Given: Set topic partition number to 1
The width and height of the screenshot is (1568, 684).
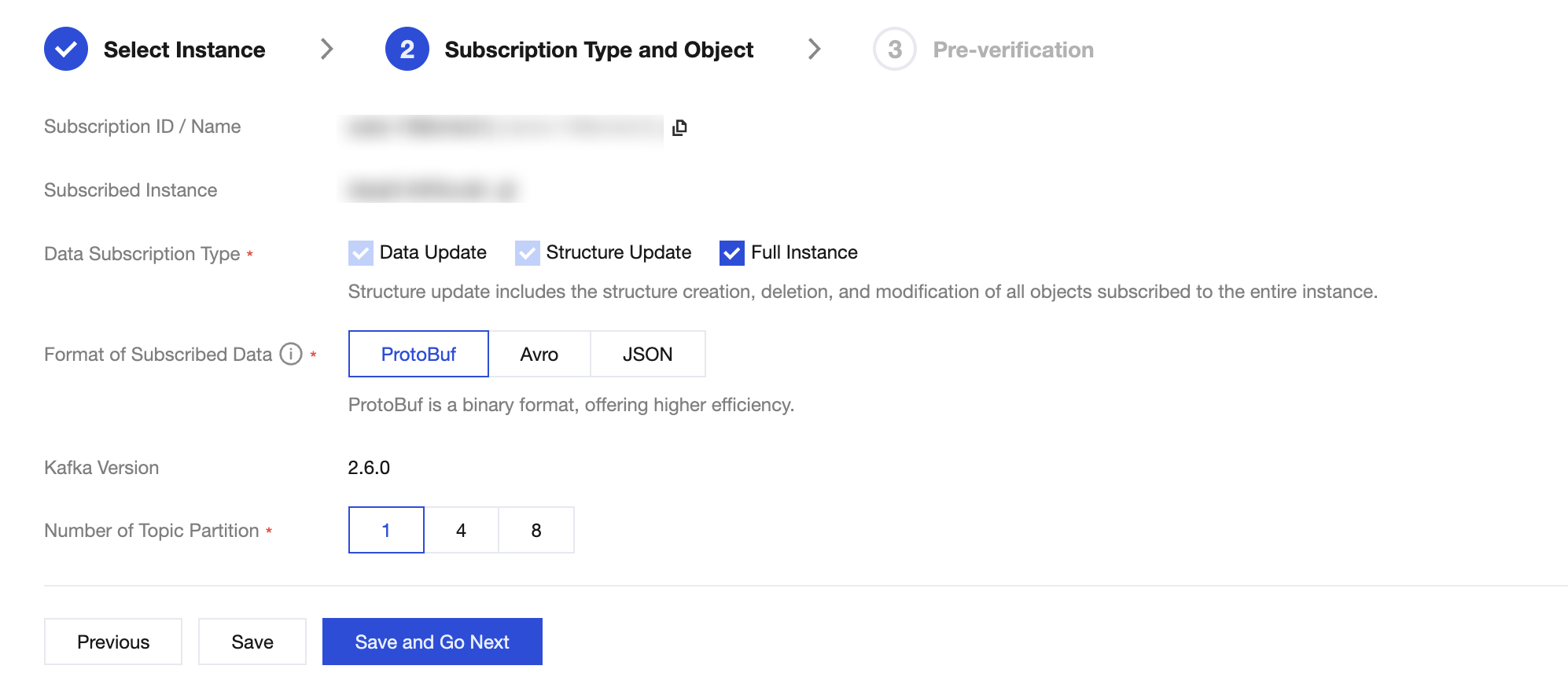Looking at the screenshot, I should pyautogui.click(x=386, y=531).
